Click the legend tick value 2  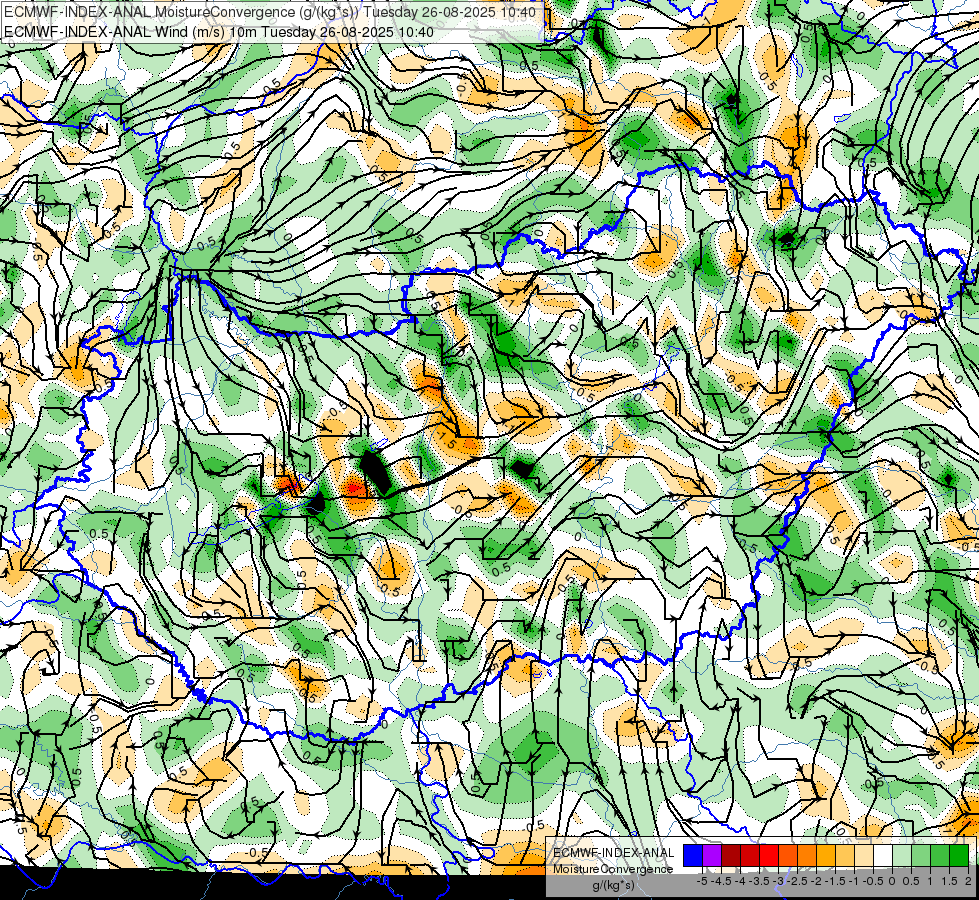(968, 881)
